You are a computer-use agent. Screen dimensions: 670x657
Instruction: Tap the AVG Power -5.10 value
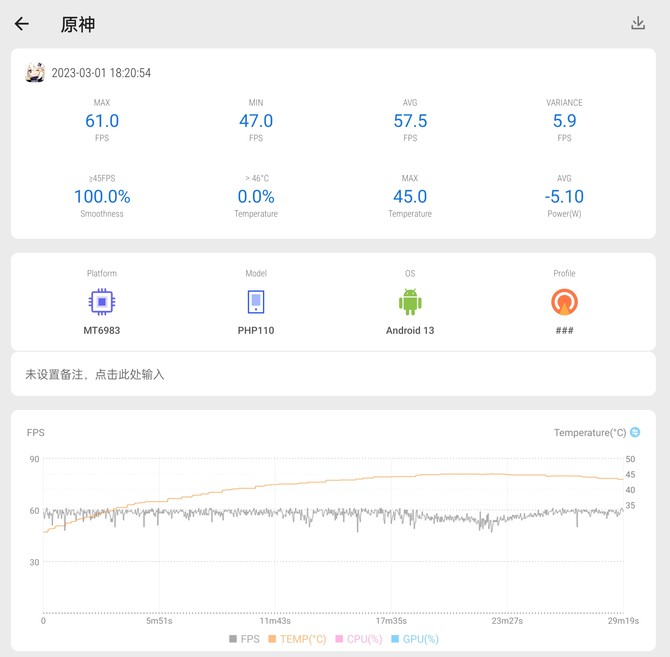coord(564,197)
